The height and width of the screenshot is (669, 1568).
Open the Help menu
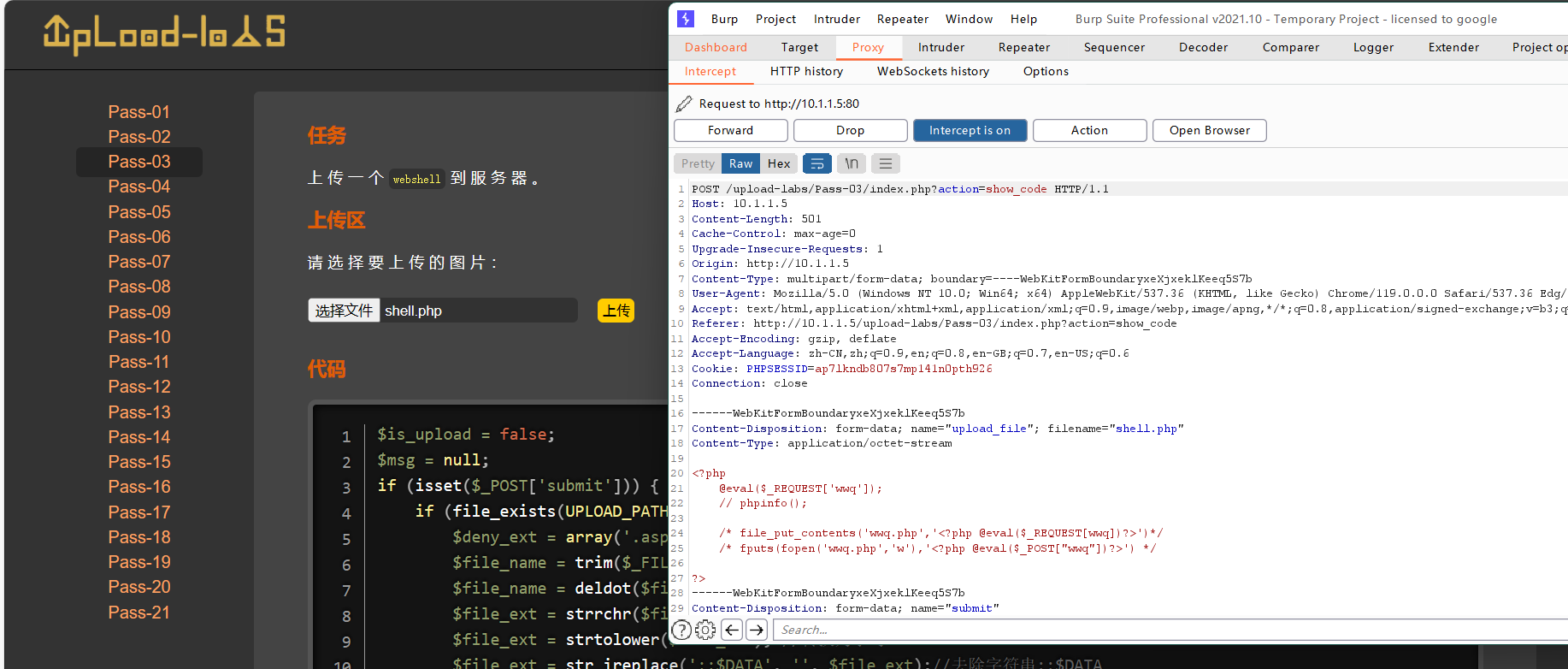[1023, 19]
